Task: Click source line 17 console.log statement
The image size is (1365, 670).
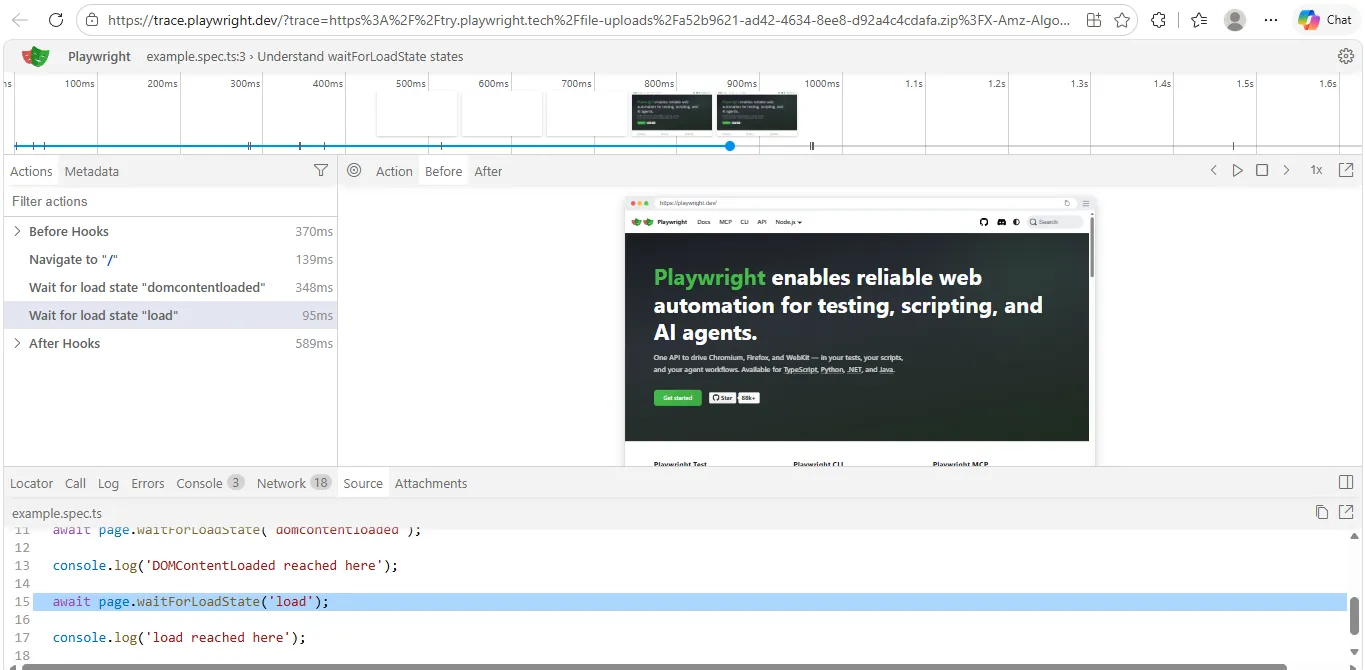Action: tap(179, 637)
